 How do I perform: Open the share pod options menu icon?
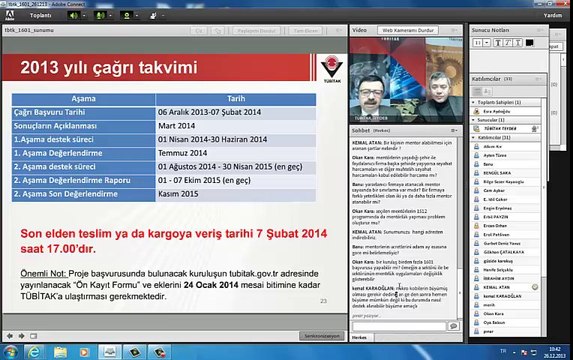click(x=339, y=30)
